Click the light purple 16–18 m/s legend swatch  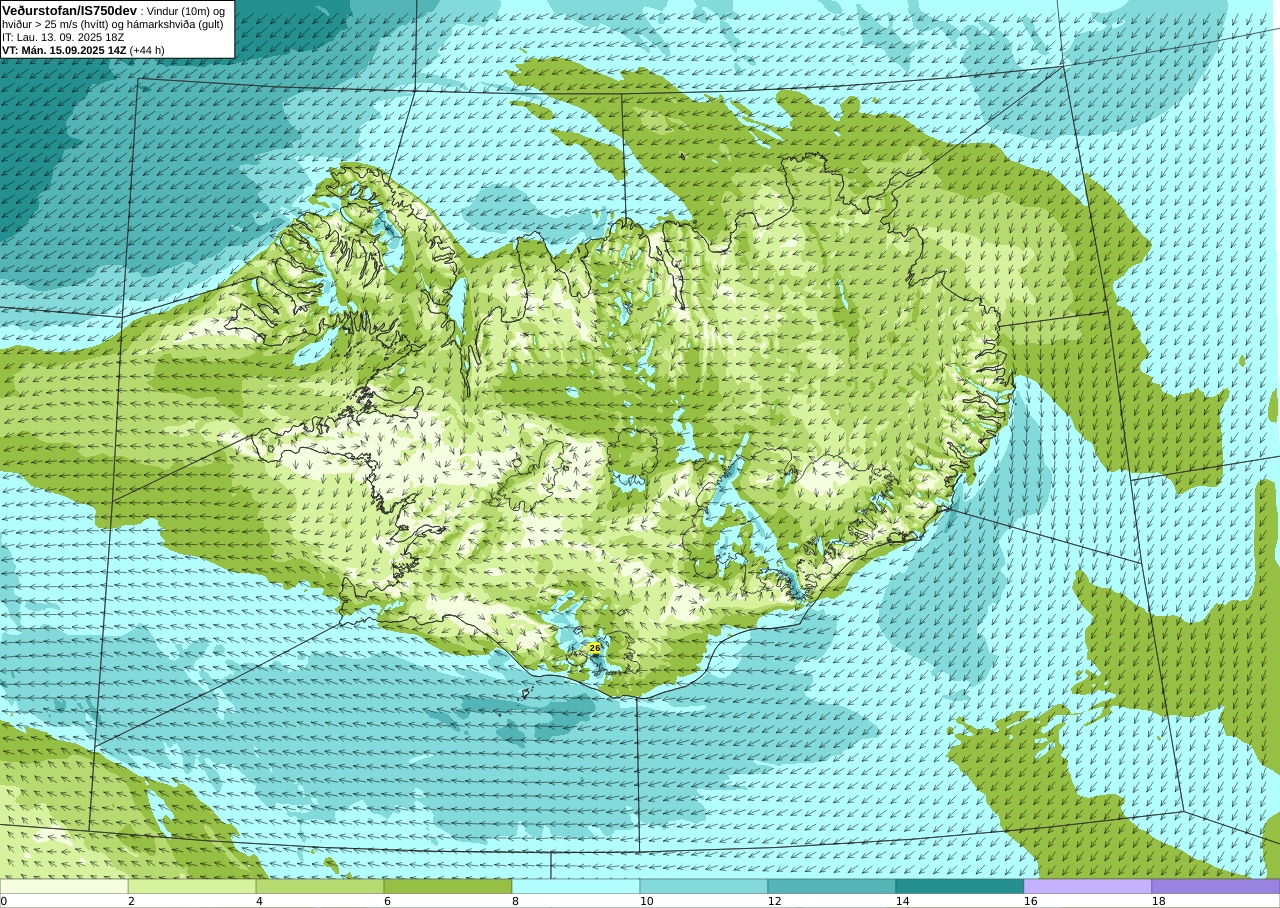coord(1088,886)
